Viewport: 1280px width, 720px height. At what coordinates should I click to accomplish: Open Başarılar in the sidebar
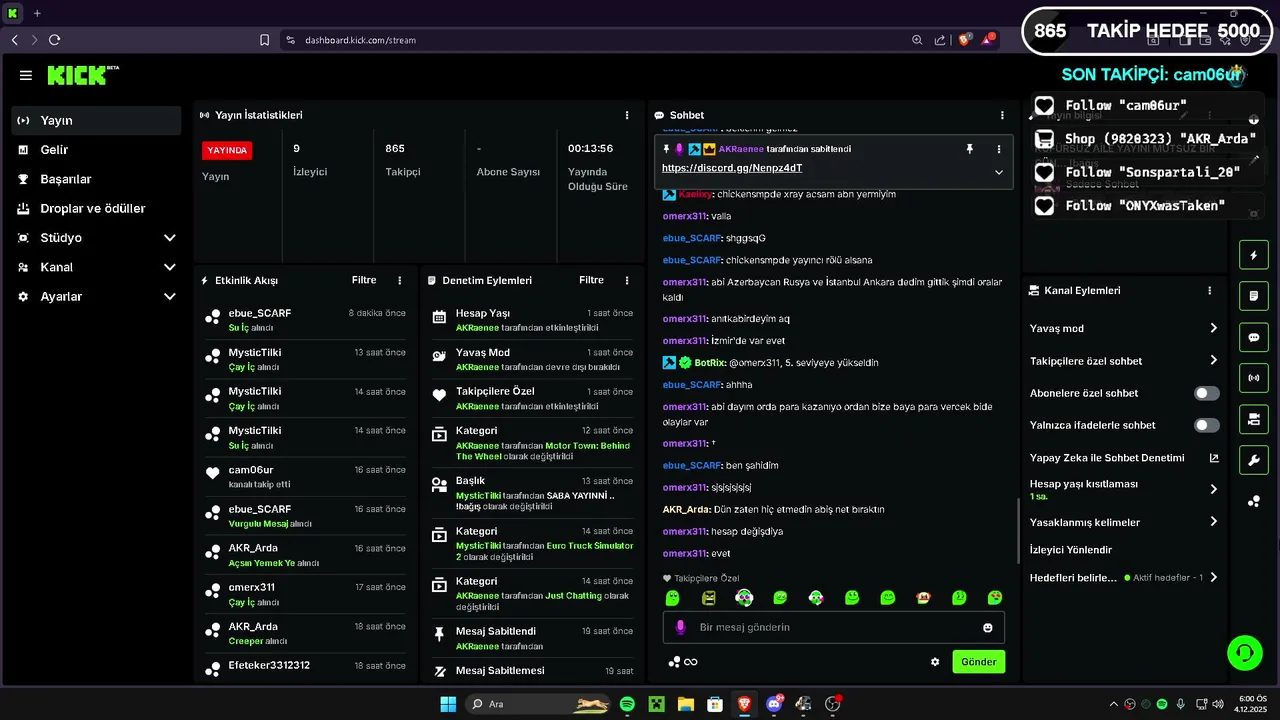pos(96,179)
